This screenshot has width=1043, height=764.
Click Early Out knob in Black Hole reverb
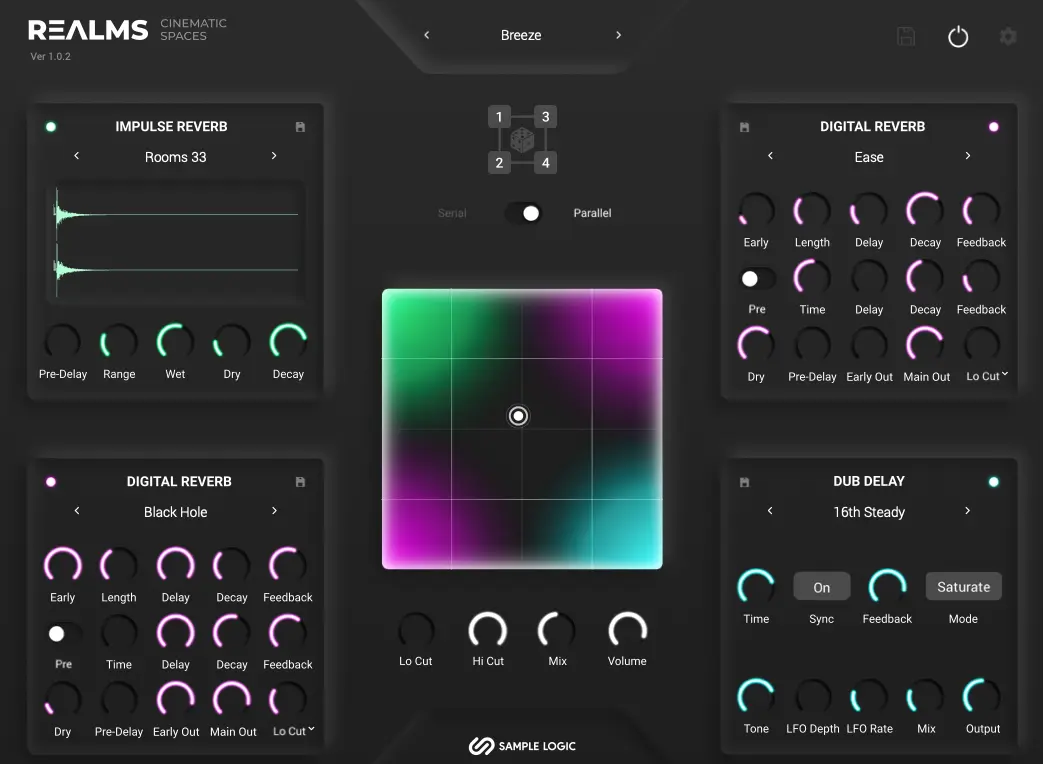click(176, 700)
